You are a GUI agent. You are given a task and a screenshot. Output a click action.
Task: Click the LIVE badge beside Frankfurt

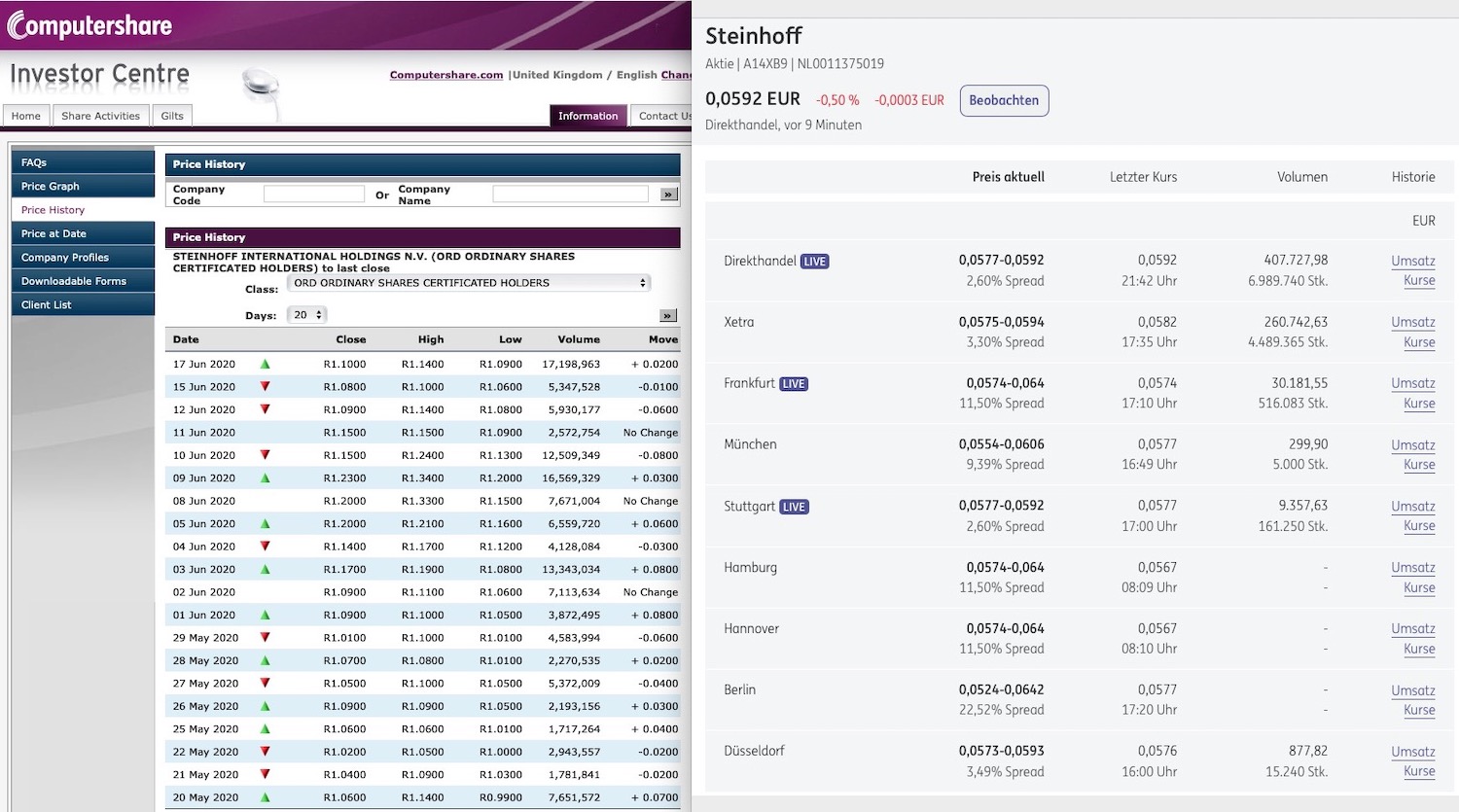tap(794, 383)
